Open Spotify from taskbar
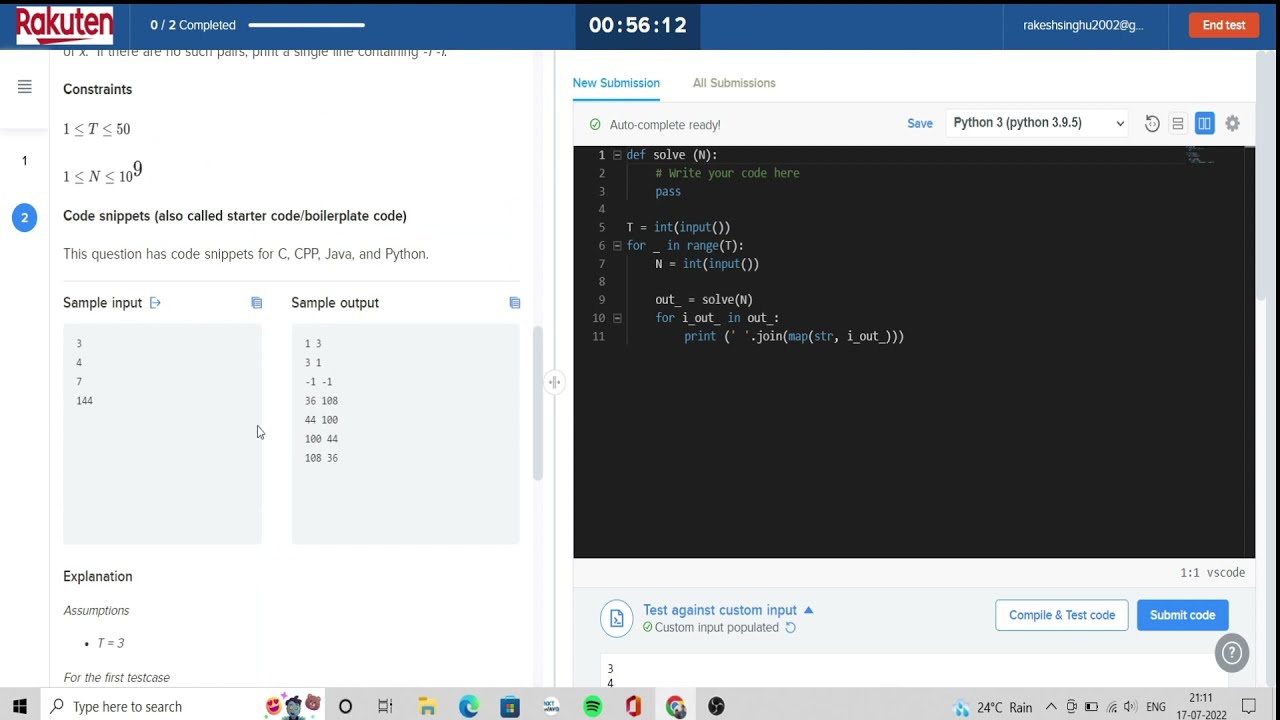This screenshot has width=1280, height=720. pos(592,707)
